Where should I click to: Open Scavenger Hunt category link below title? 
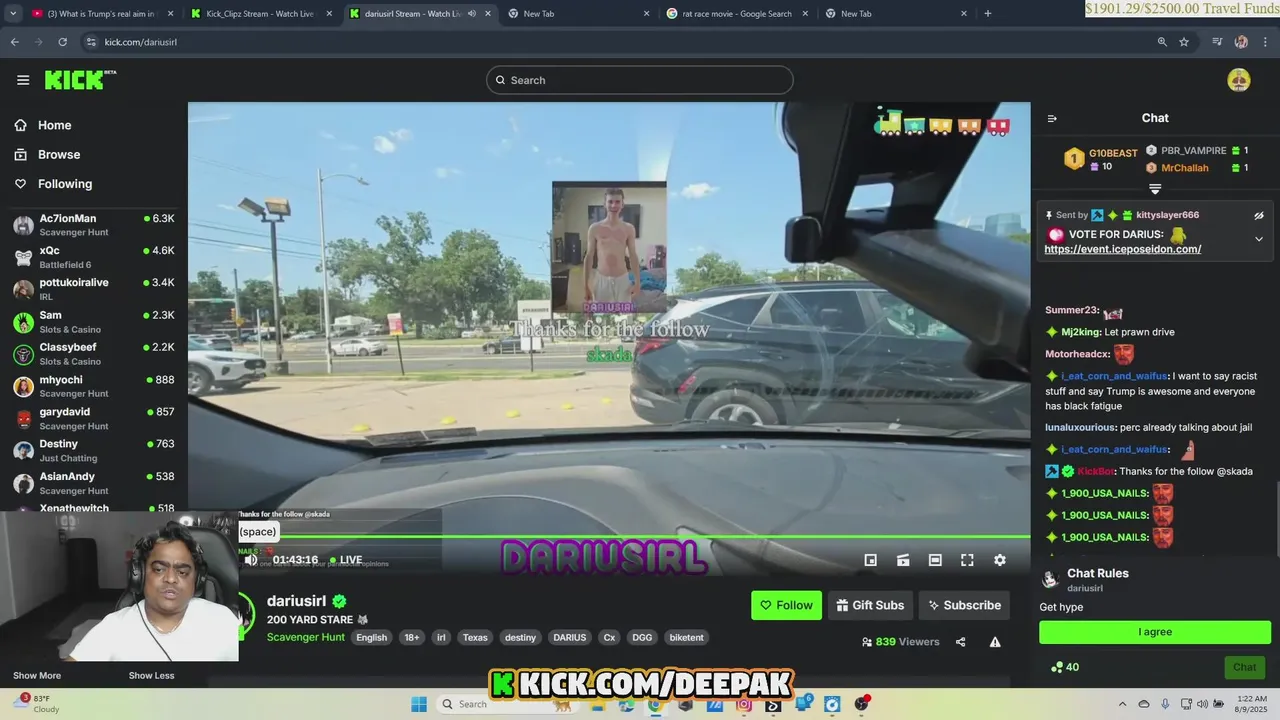(306, 637)
